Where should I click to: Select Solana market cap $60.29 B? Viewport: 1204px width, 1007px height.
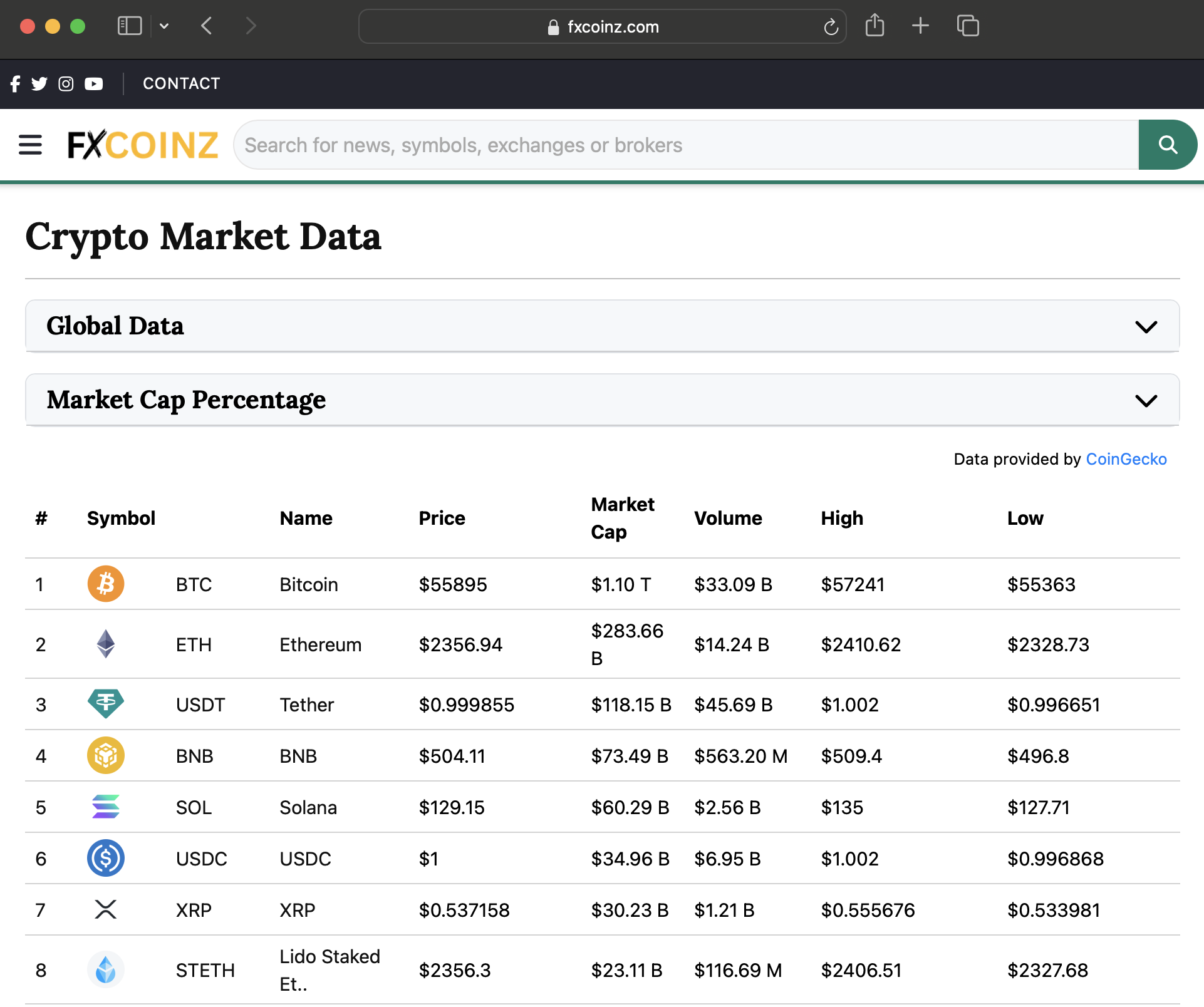pos(630,807)
